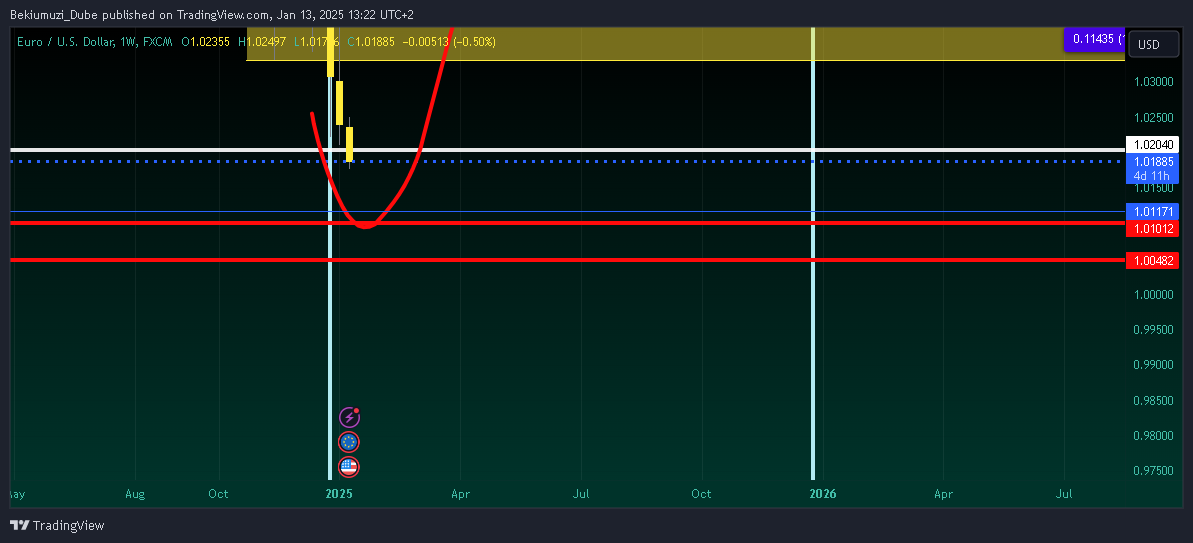Click the lightning bolt event icon
This screenshot has height=543, width=1193.
[348, 417]
